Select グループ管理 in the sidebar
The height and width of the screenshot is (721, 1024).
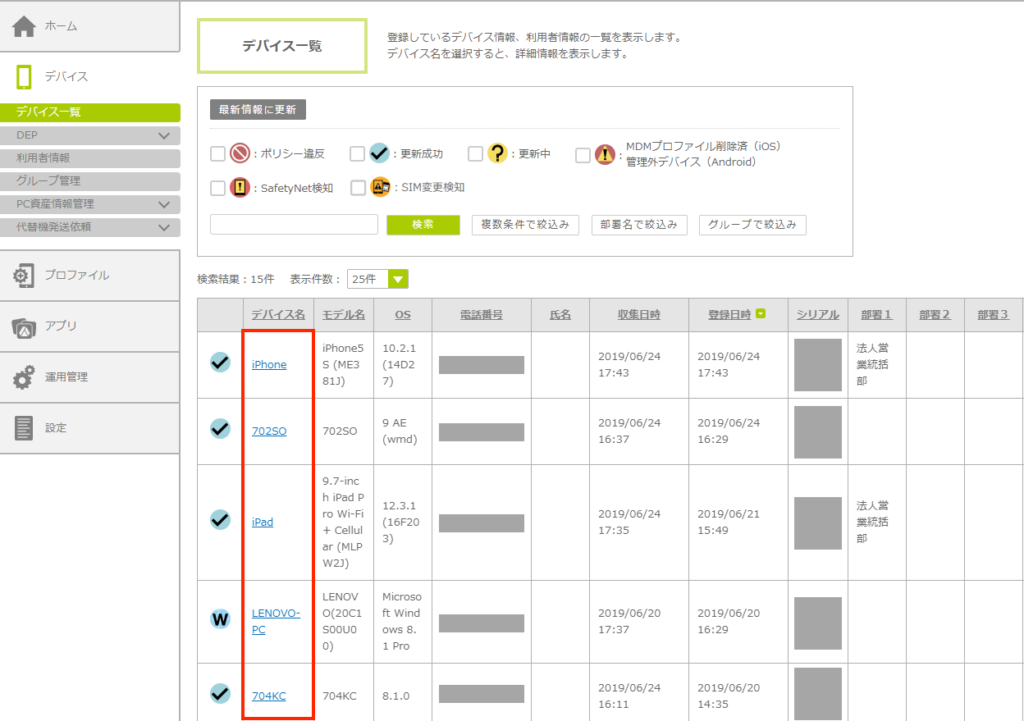[48, 181]
